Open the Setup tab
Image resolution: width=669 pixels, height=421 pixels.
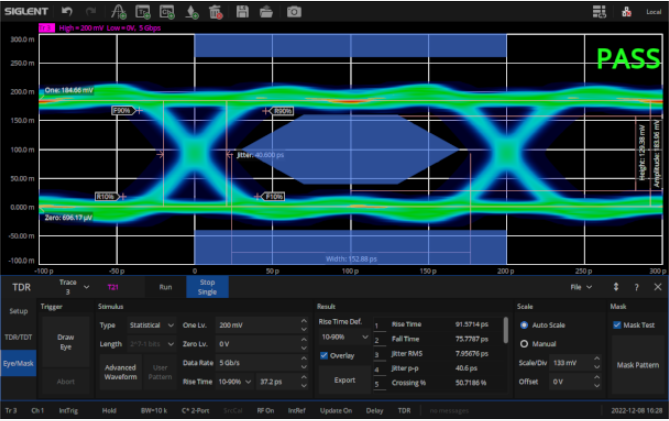[x=18, y=311]
